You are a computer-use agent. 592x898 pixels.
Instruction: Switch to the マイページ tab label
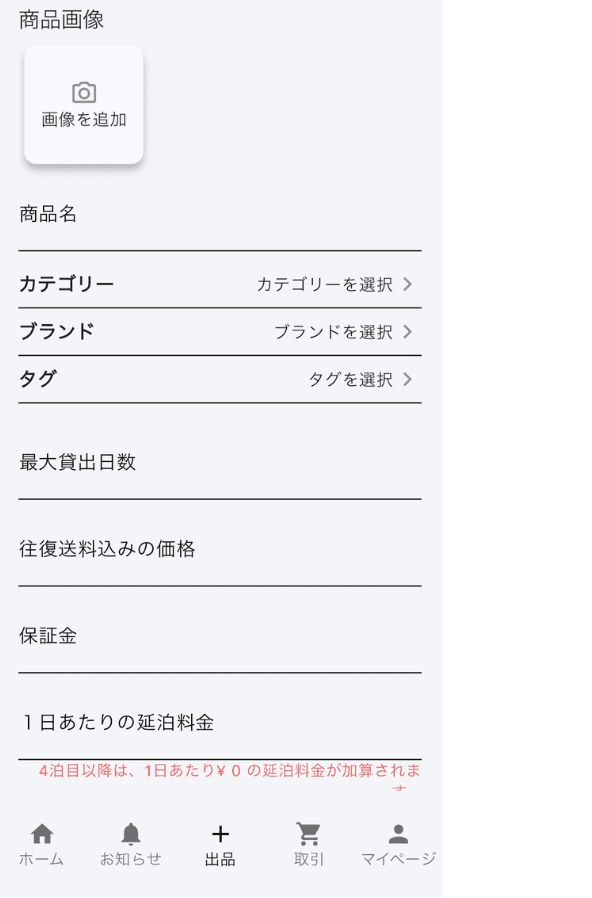[398, 859]
